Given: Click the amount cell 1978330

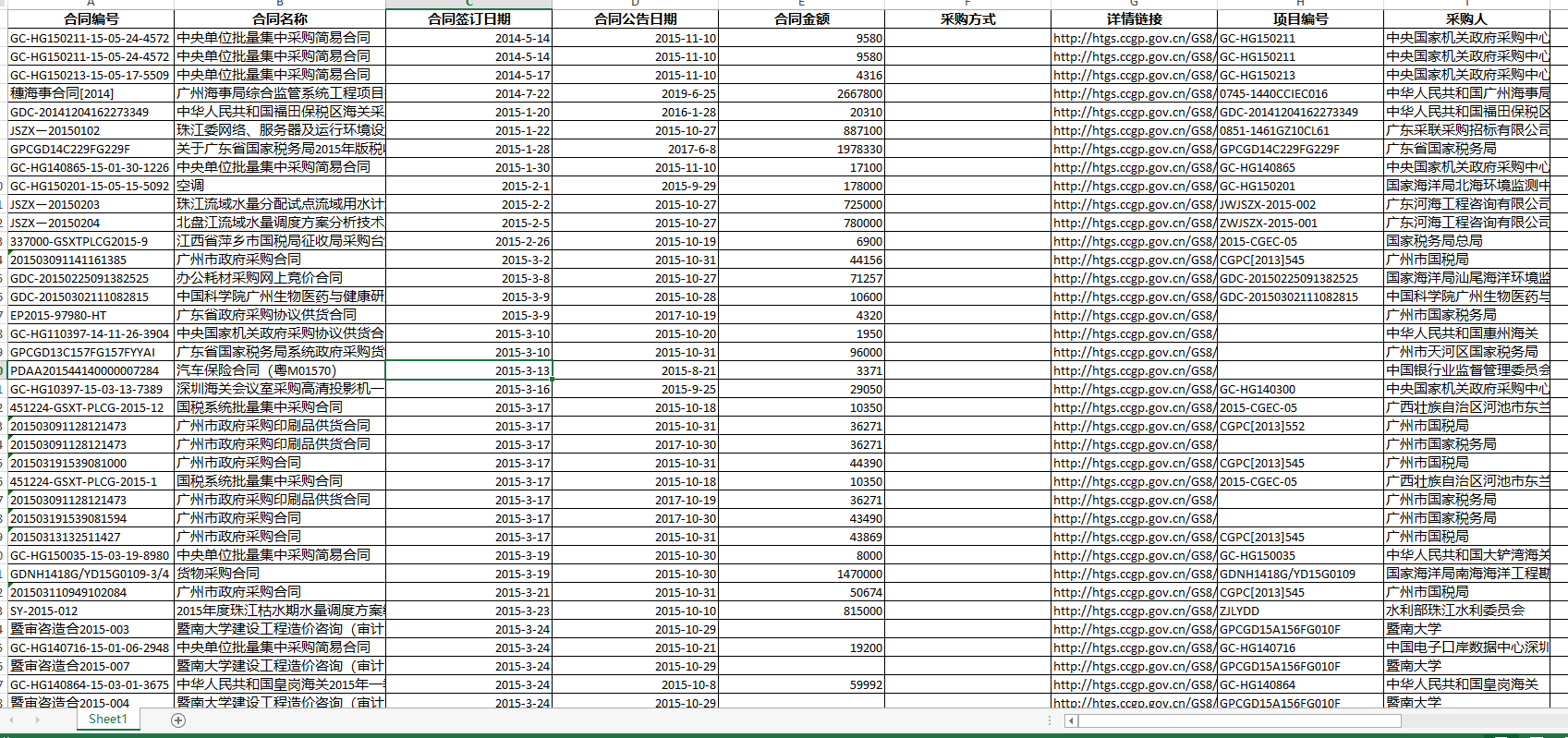Looking at the screenshot, I should point(801,149).
